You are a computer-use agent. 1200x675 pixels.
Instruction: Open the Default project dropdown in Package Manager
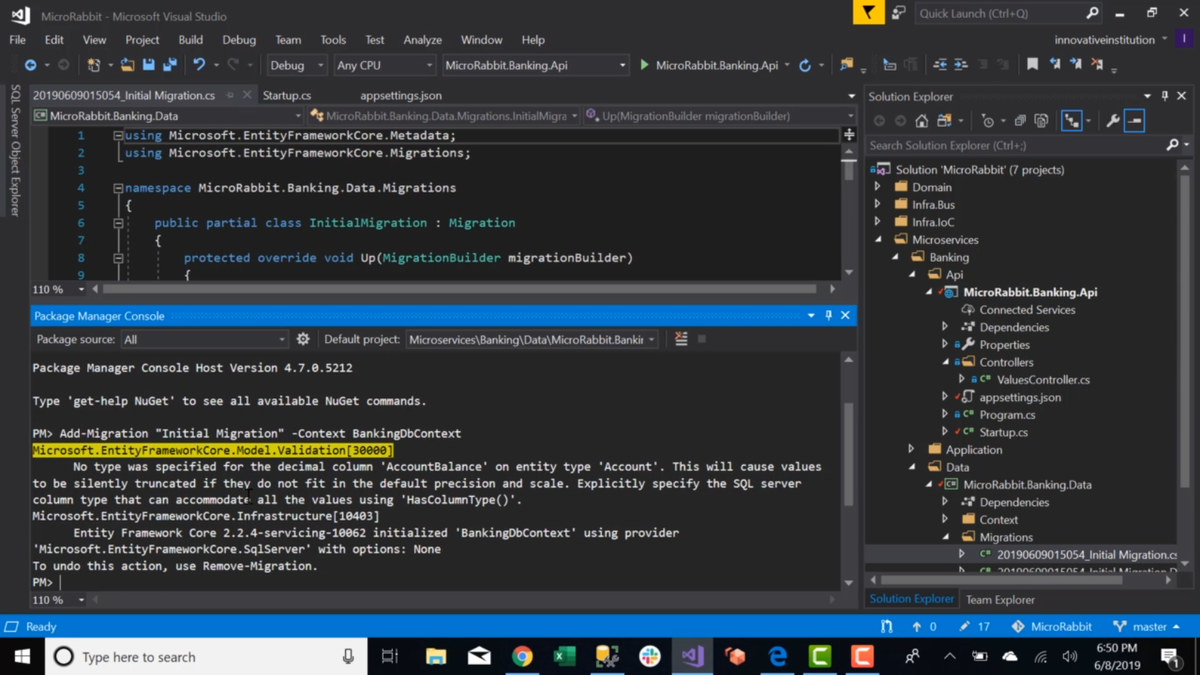(531, 339)
